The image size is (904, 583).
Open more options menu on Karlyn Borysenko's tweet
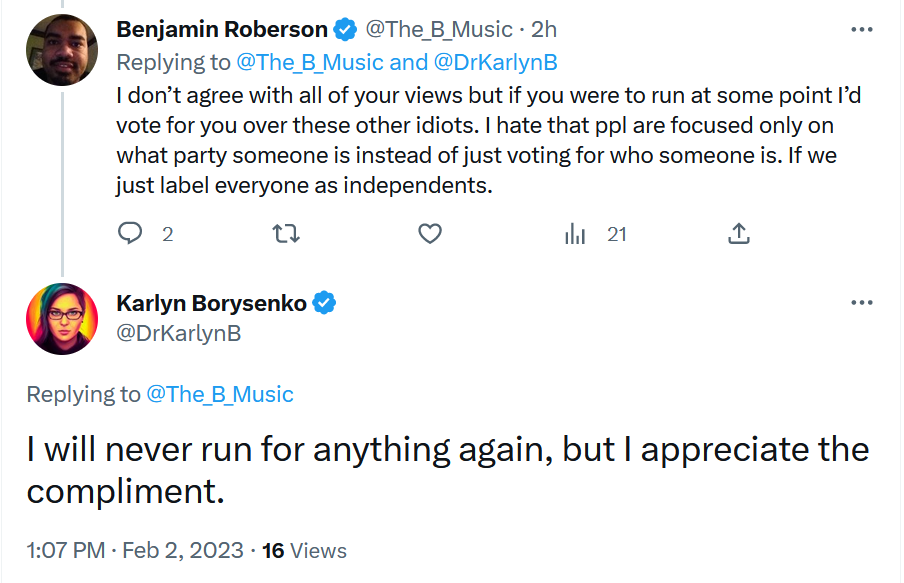pyautogui.click(x=861, y=302)
